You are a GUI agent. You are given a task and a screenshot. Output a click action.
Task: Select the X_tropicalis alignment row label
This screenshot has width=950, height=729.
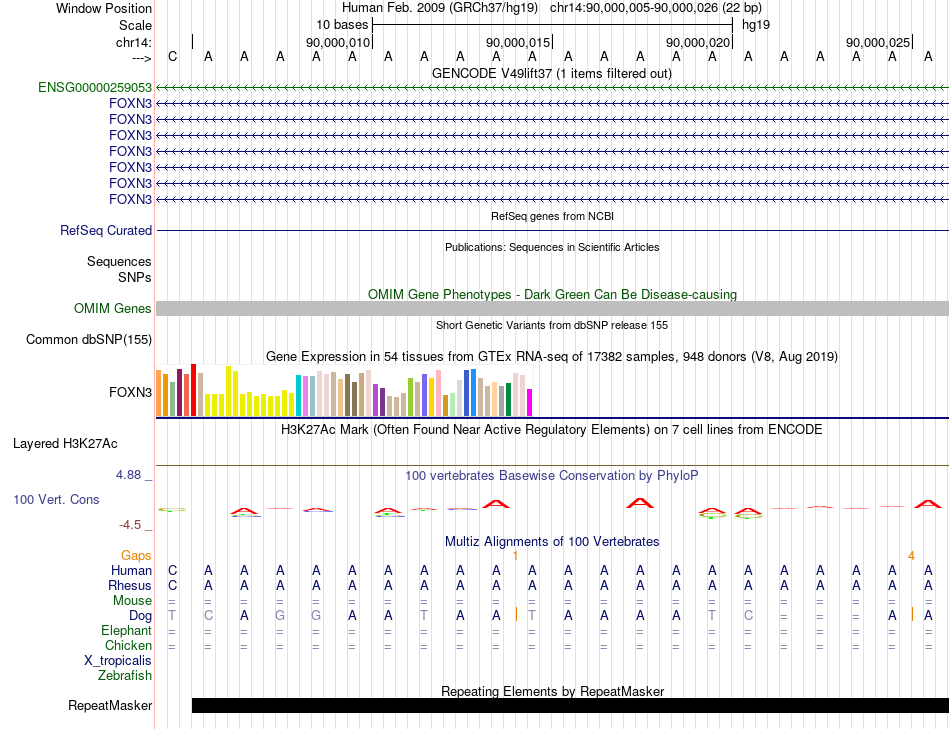(x=118, y=661)
